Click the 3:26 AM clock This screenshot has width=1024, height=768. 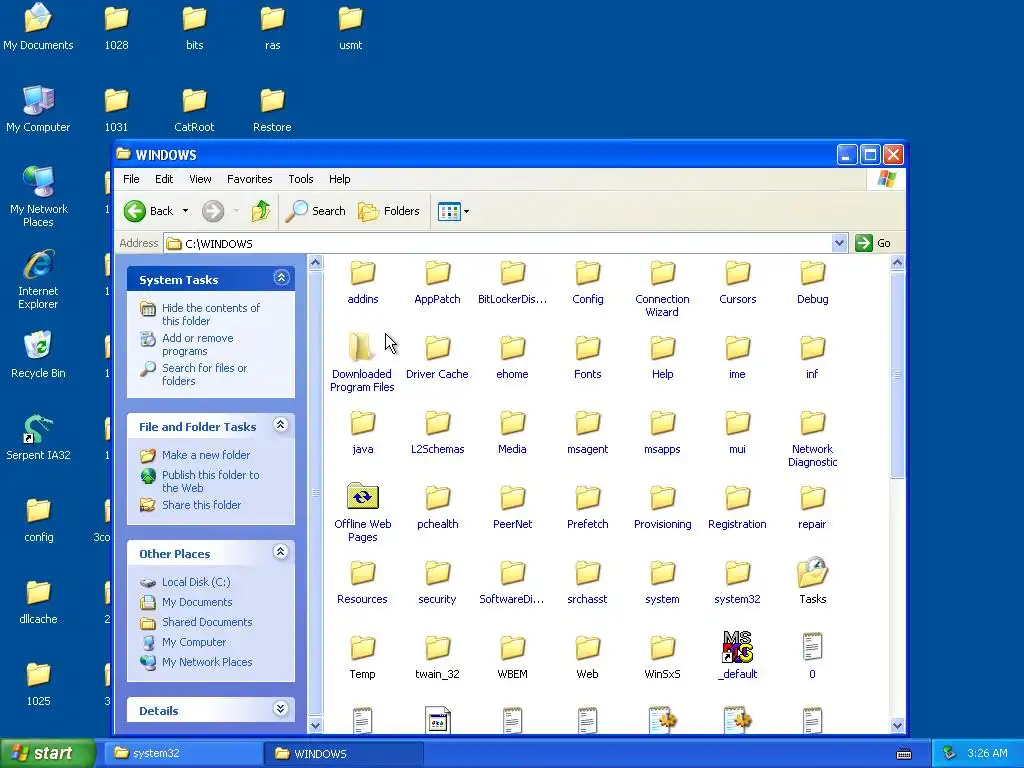987,754
